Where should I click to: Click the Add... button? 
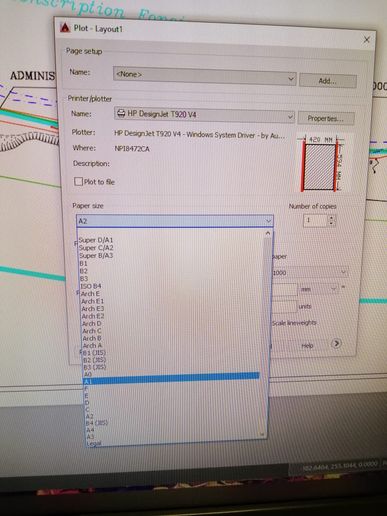(x=328, y=81)
